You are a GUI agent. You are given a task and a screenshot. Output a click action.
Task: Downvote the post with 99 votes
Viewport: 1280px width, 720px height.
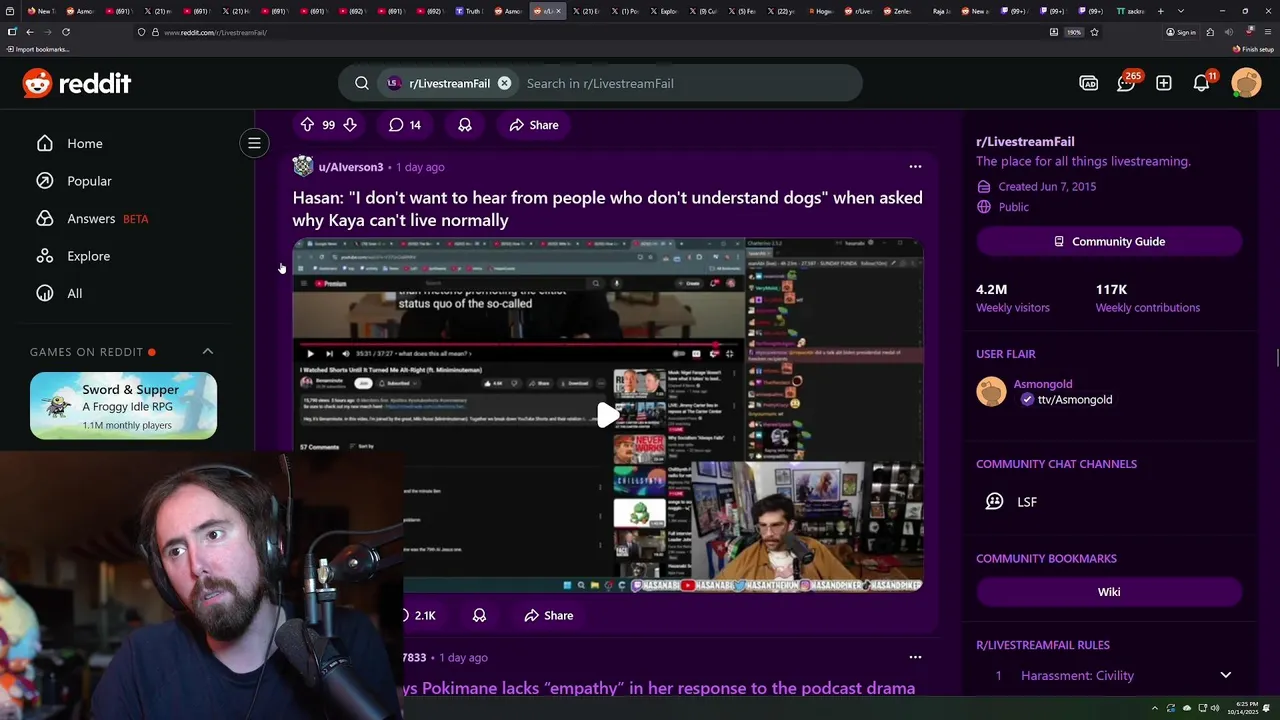pyautogui.click(x=349, y=125)
